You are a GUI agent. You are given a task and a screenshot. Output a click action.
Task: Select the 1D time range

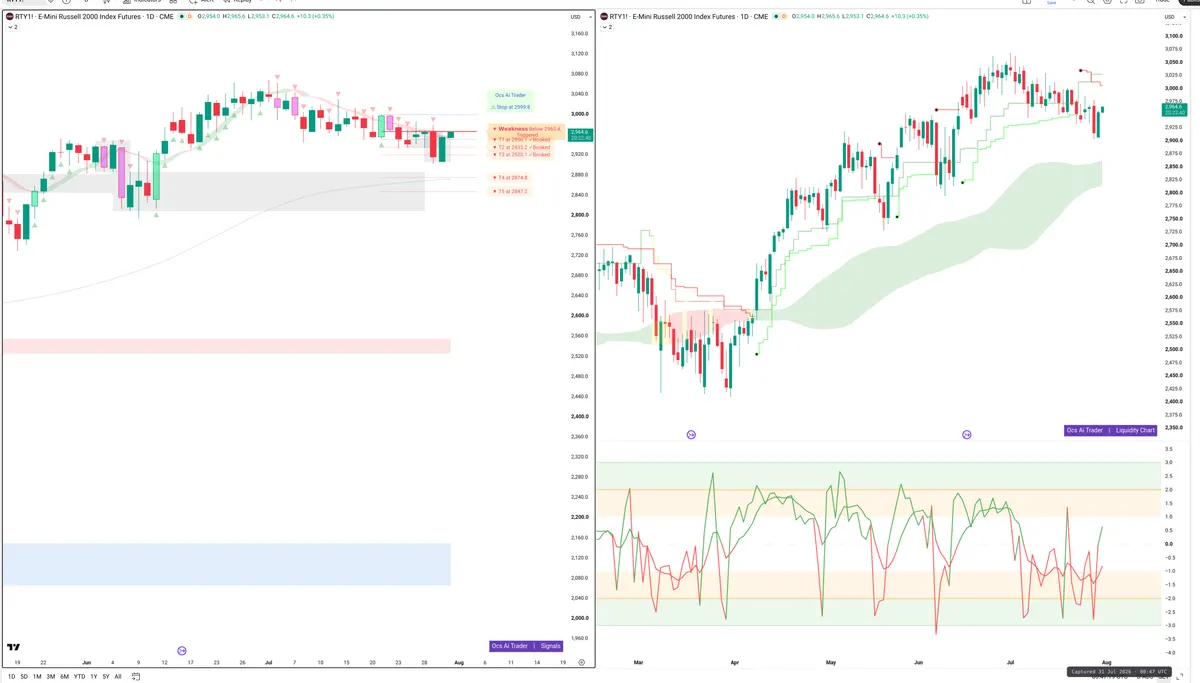click(12, 677)
